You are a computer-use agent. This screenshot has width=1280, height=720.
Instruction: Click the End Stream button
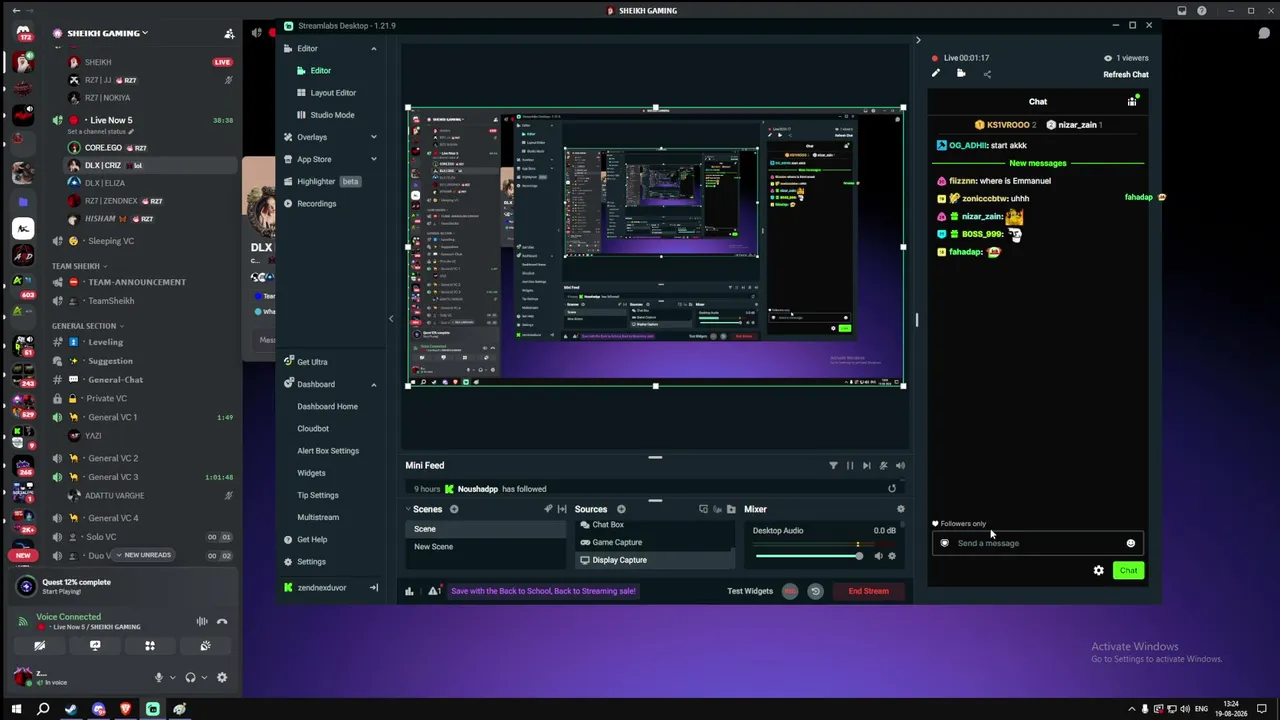click(x=868, y=591)
